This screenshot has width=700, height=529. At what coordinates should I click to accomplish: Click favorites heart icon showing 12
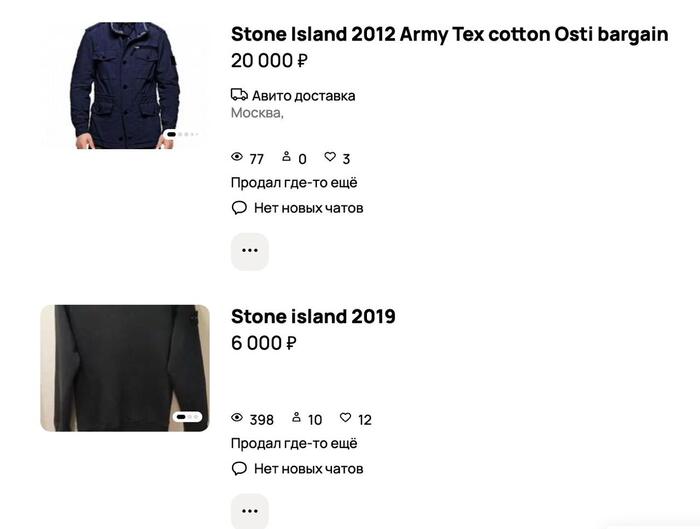(x=345, y=418)
